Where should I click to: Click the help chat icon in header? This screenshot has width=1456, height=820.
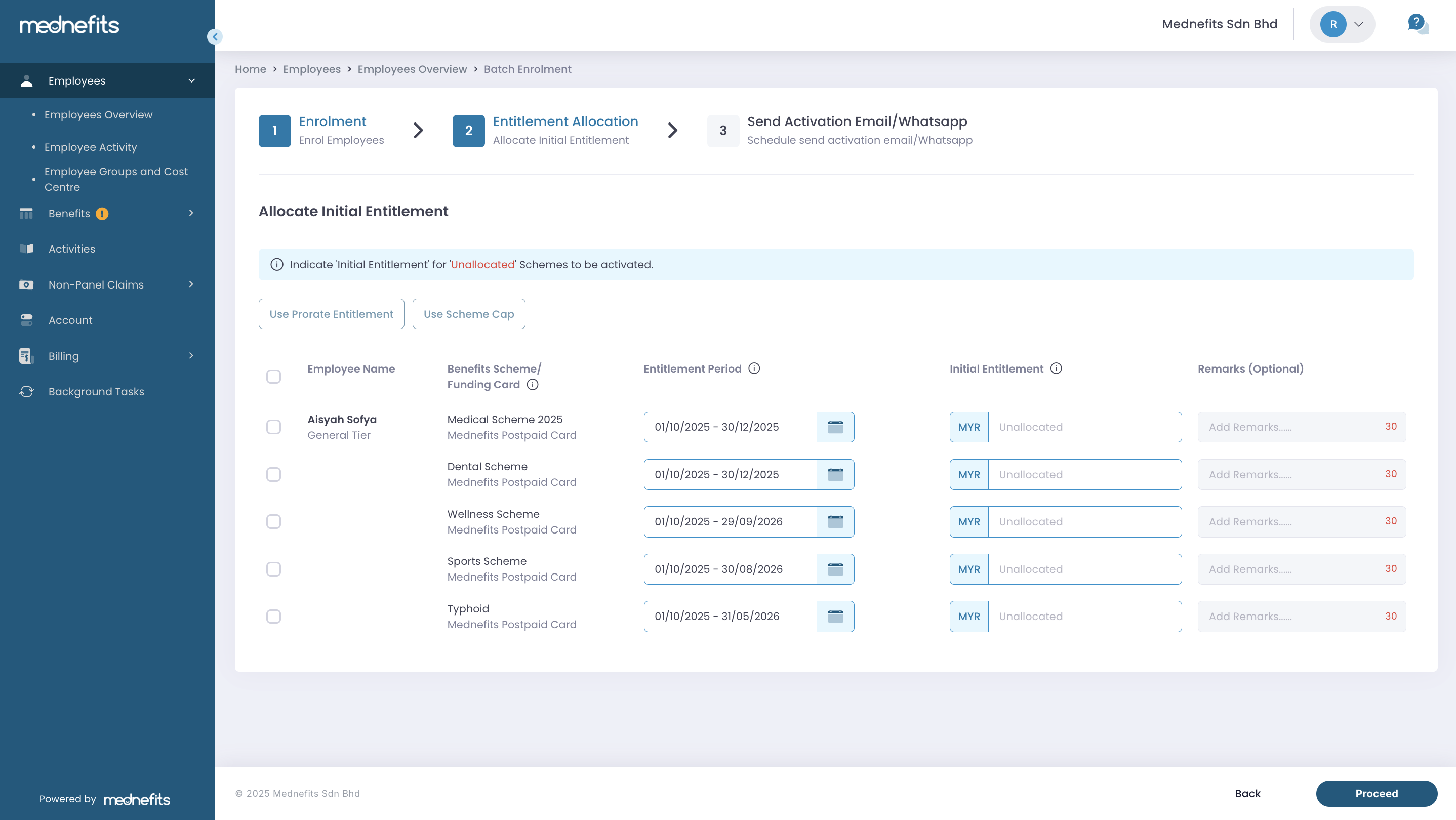[x=1417, y=24]
